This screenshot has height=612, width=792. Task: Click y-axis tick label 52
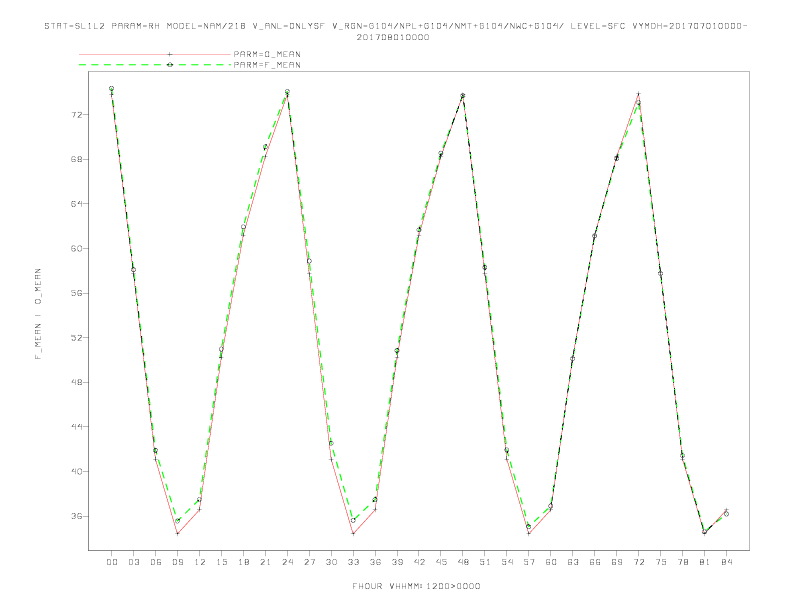pyautogui.click(x=77, y=338)
